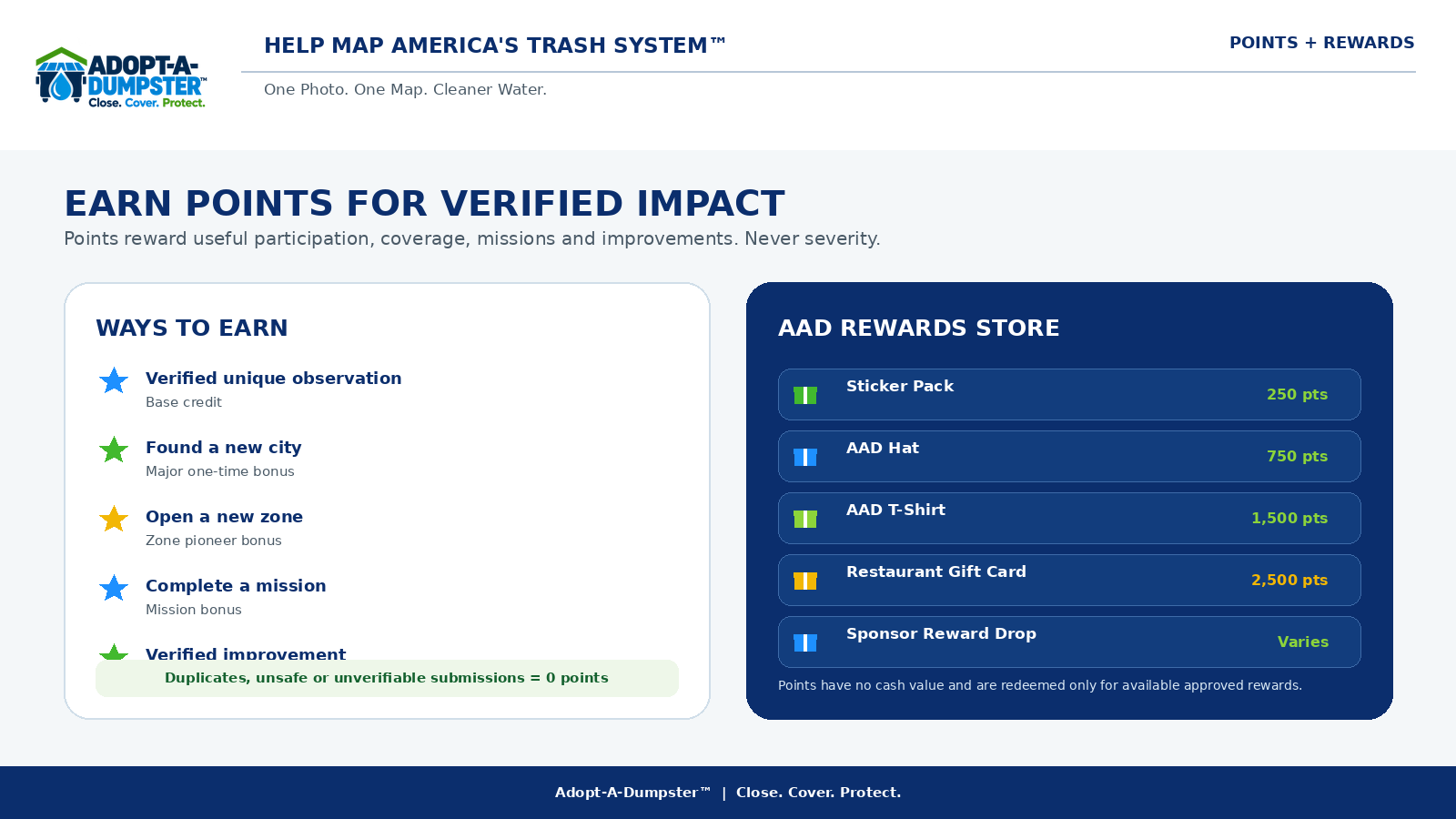
Task: Click the 1,500 pts price
Action: (1289, 518)
